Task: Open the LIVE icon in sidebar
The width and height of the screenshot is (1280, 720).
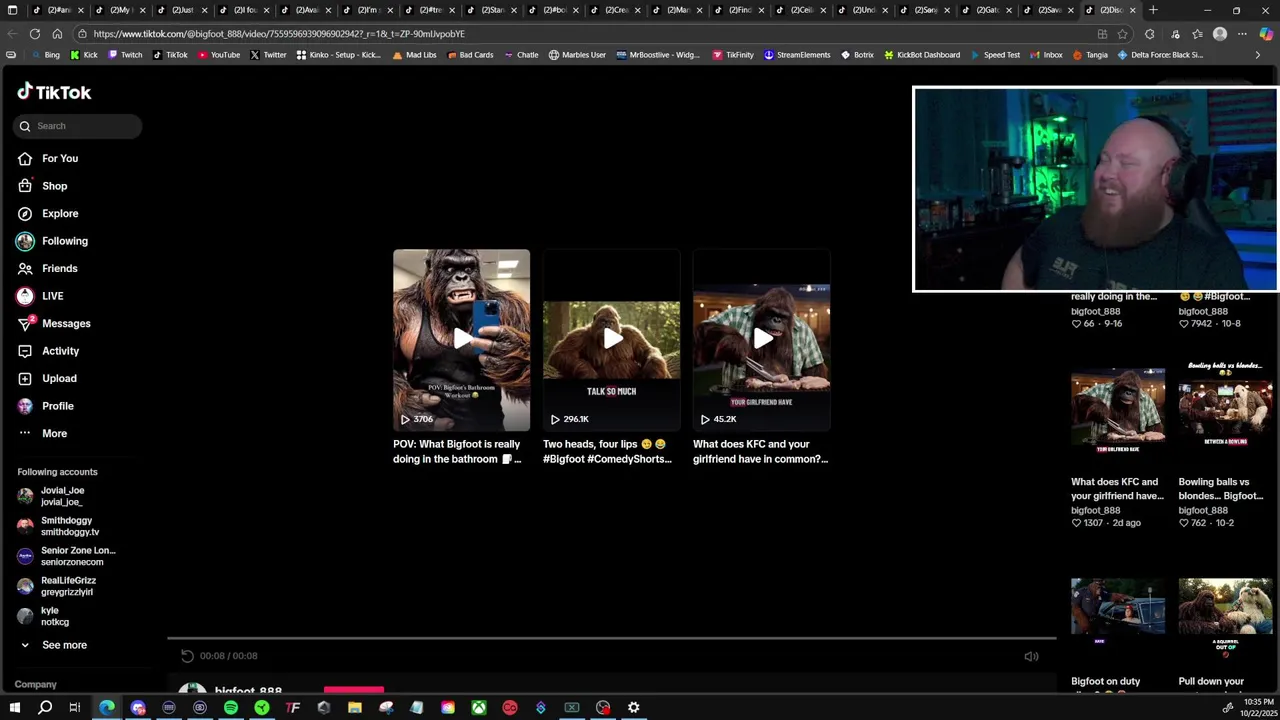Action: 25,296
